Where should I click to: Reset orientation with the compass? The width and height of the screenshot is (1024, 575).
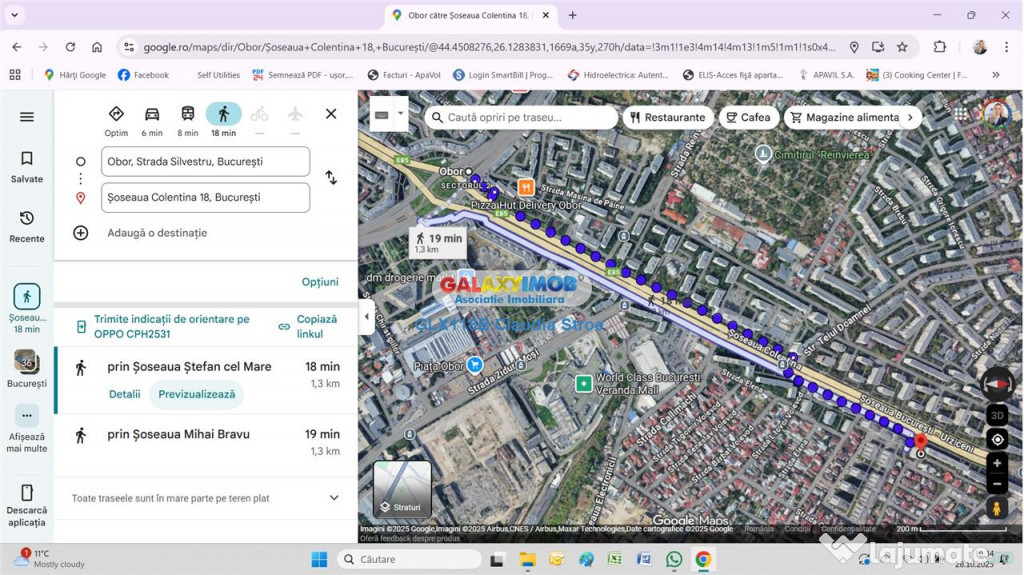(x=997, y=384)
